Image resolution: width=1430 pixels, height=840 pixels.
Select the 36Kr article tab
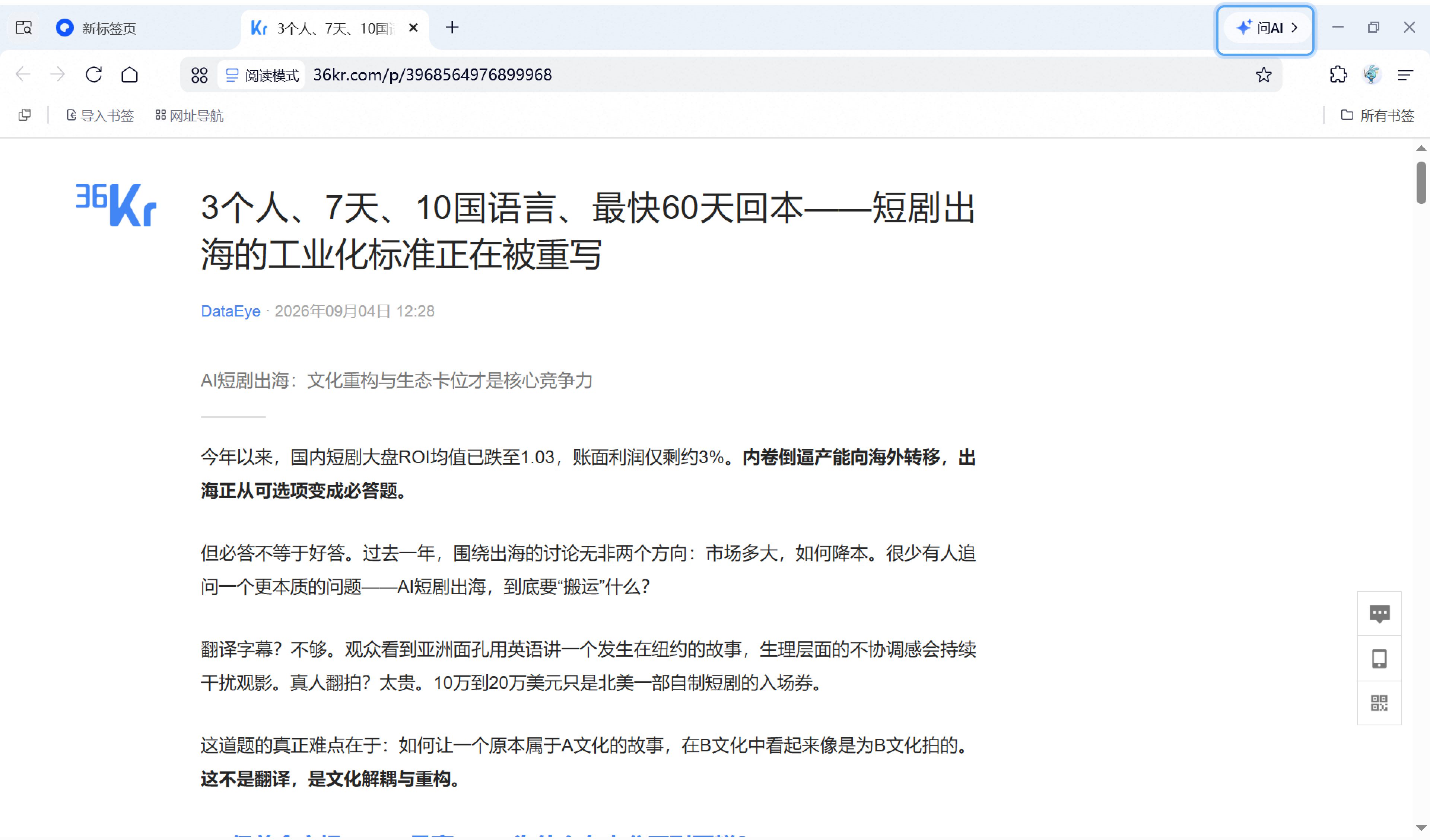point(335,28)
